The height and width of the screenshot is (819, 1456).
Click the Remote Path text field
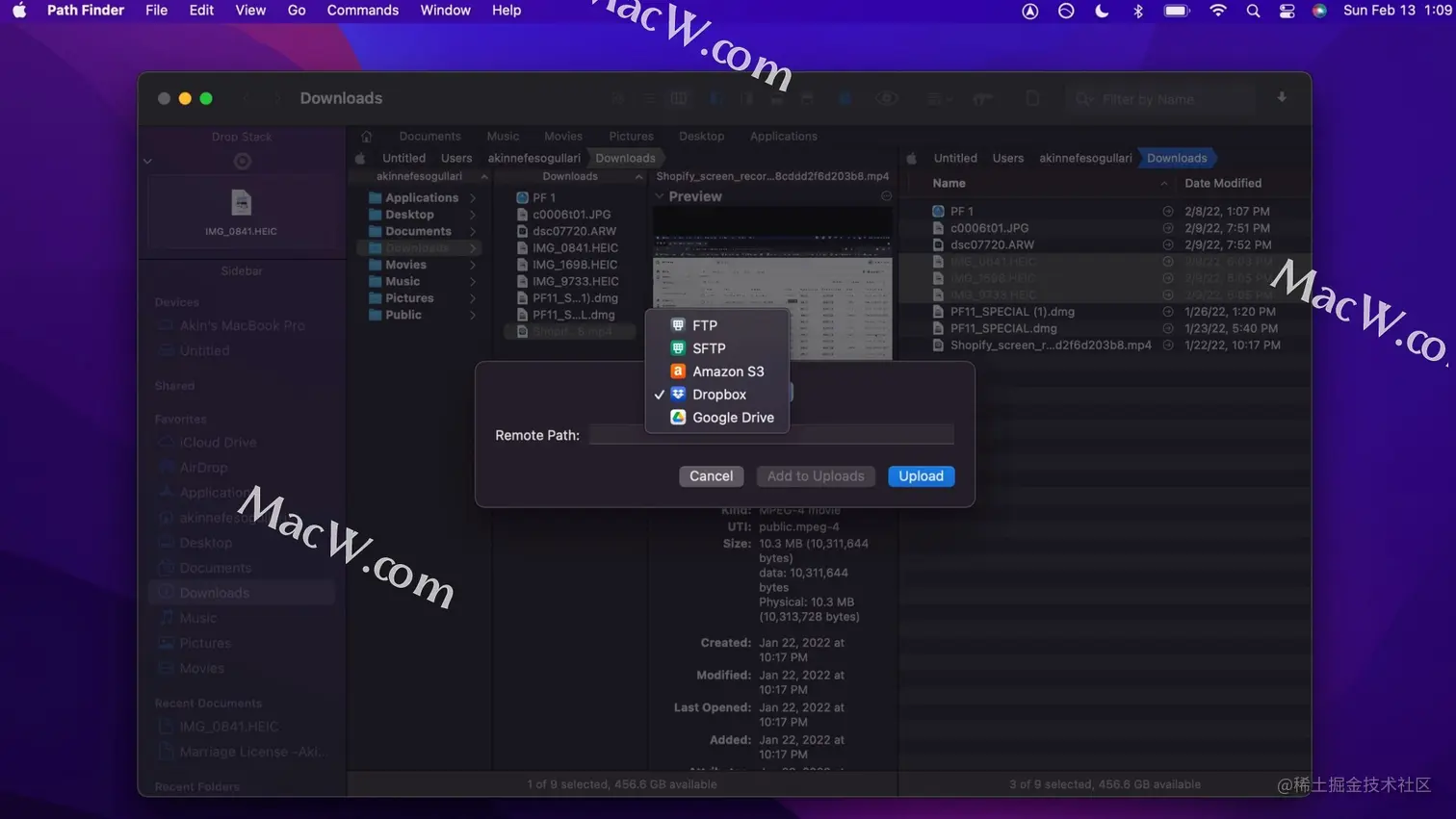coord(771,435)
